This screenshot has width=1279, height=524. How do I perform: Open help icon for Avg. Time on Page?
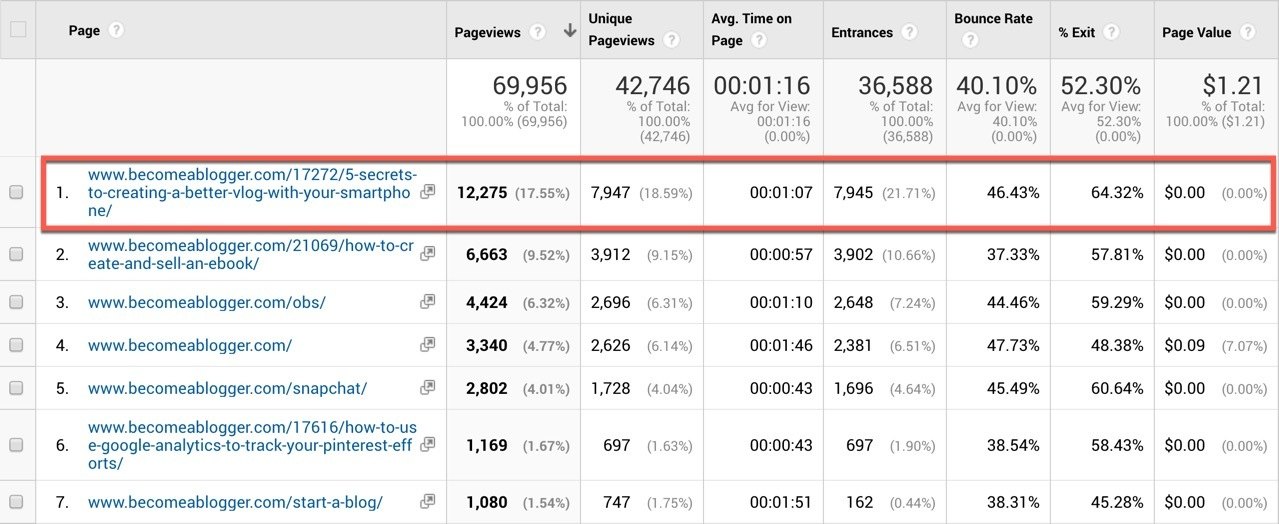(759, 41)
